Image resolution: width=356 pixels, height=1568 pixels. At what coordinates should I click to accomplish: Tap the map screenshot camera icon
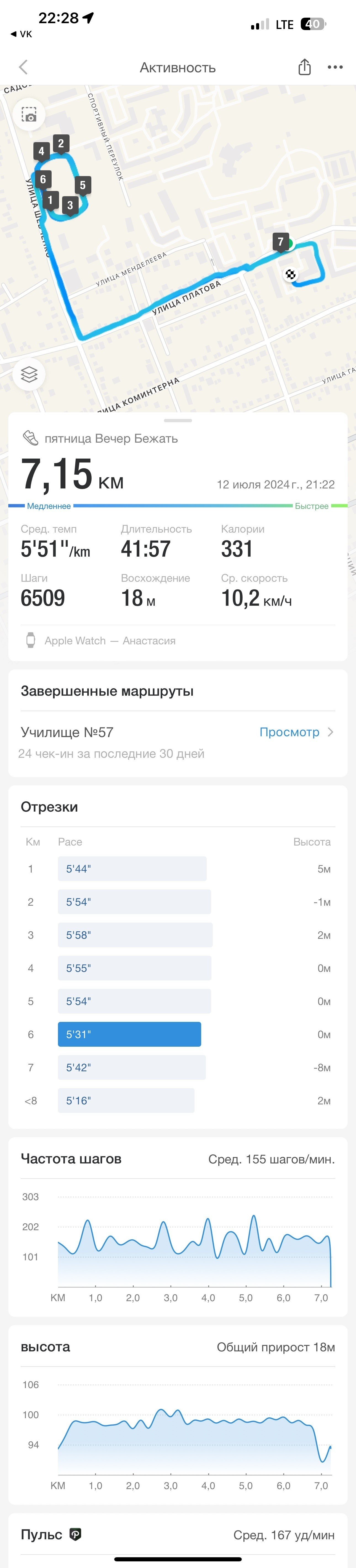pos(29,115)
